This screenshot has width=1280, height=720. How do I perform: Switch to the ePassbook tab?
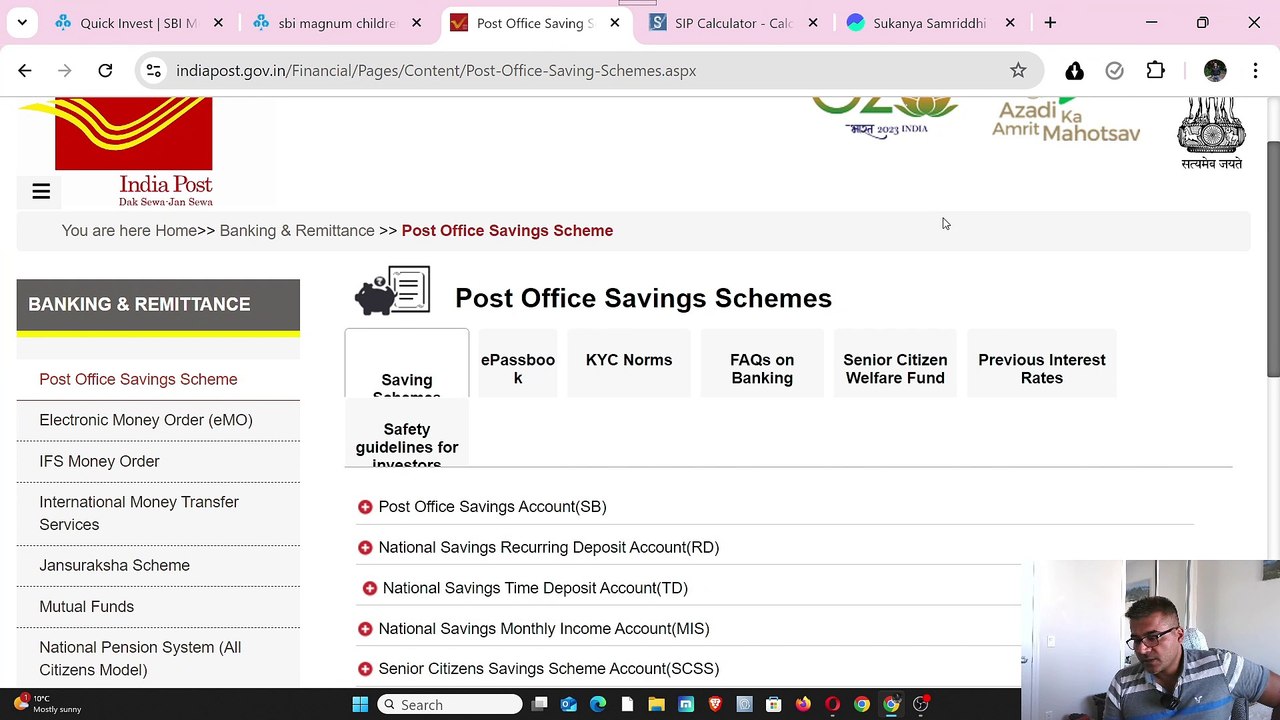tap(518, 364)
